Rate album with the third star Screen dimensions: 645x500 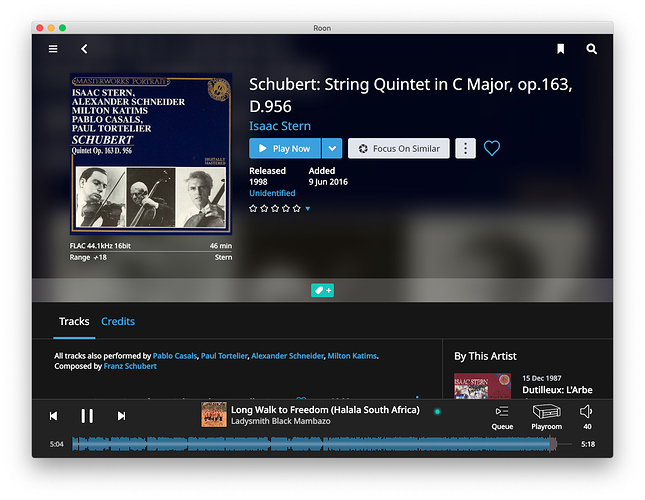tap(275, 208)
